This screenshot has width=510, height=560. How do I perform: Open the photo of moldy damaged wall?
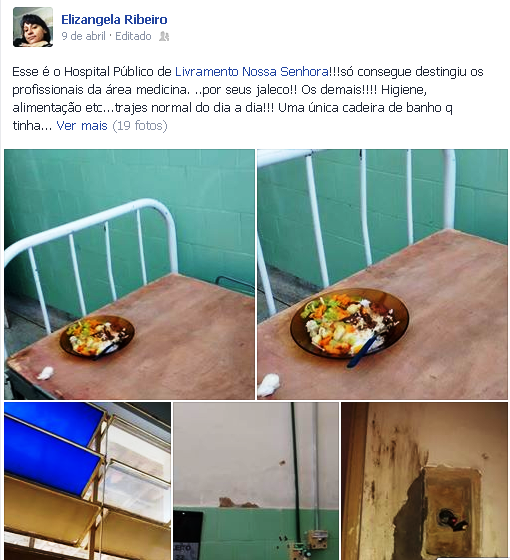[x=424, y=481]
